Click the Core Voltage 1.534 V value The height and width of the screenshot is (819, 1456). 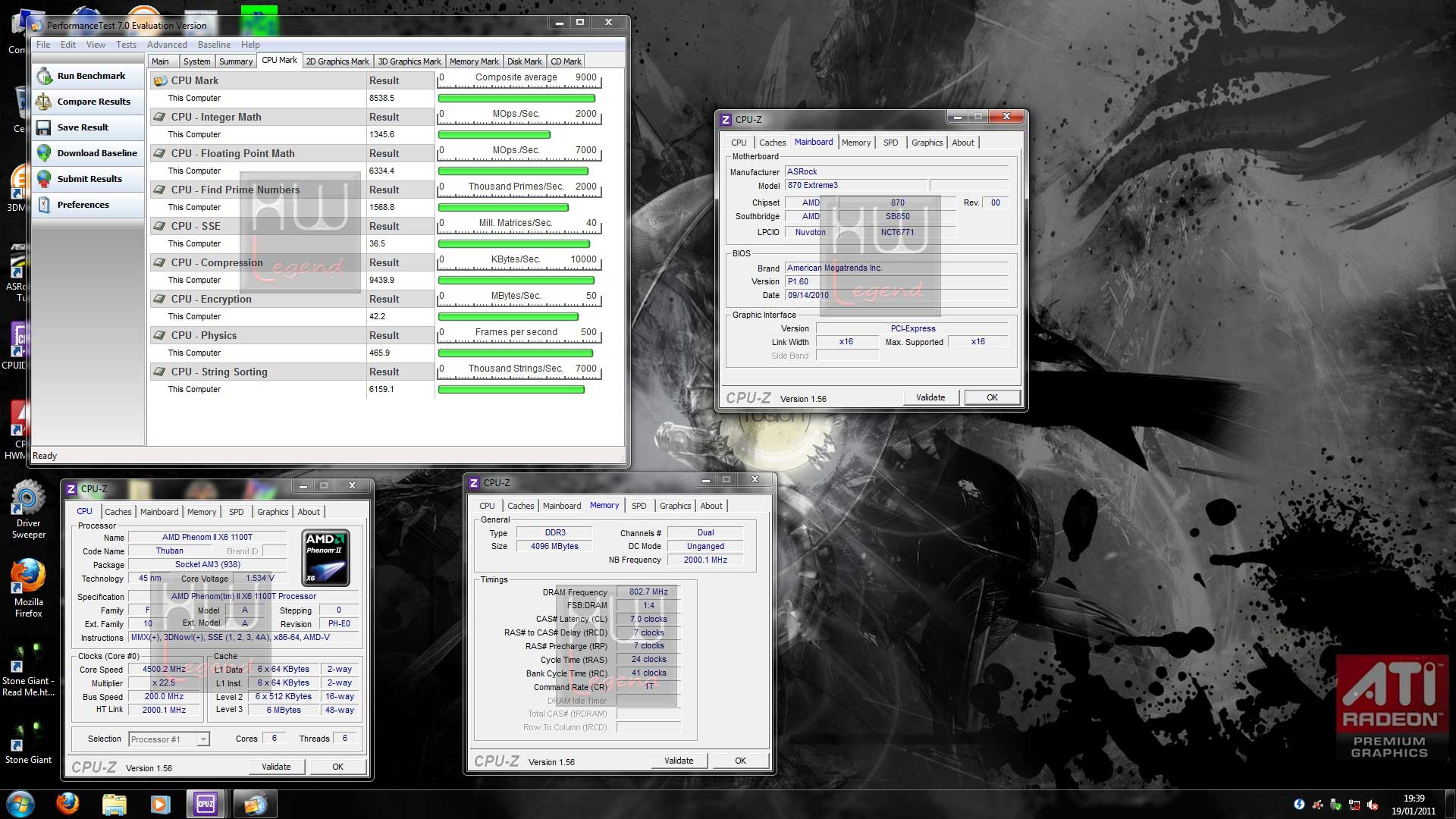pos(260,579)
